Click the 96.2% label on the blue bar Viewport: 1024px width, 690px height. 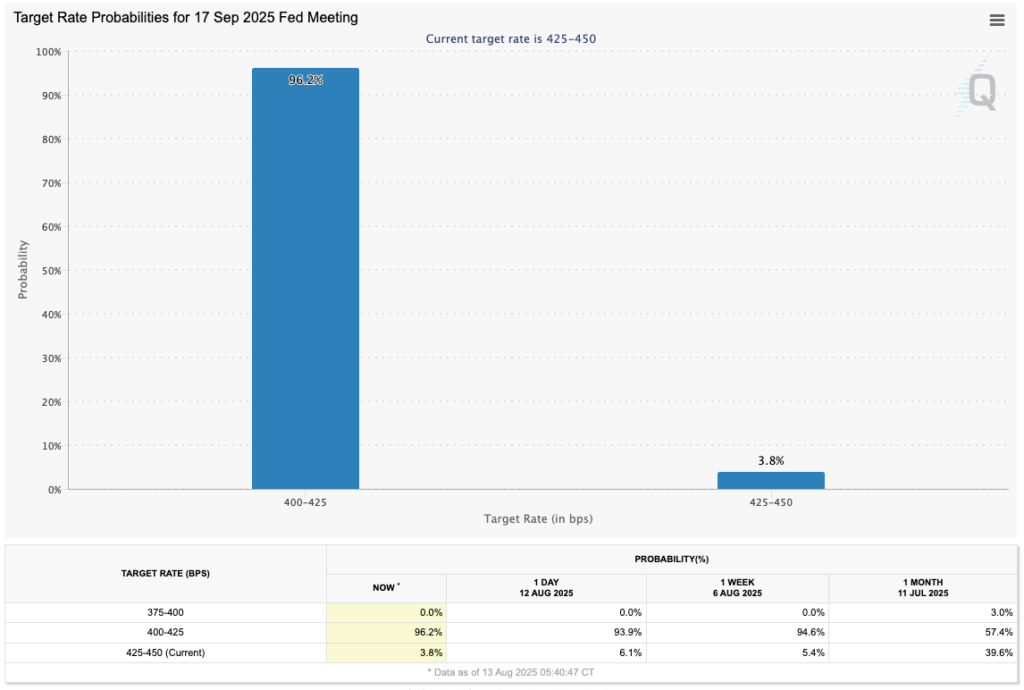point(305,80)
